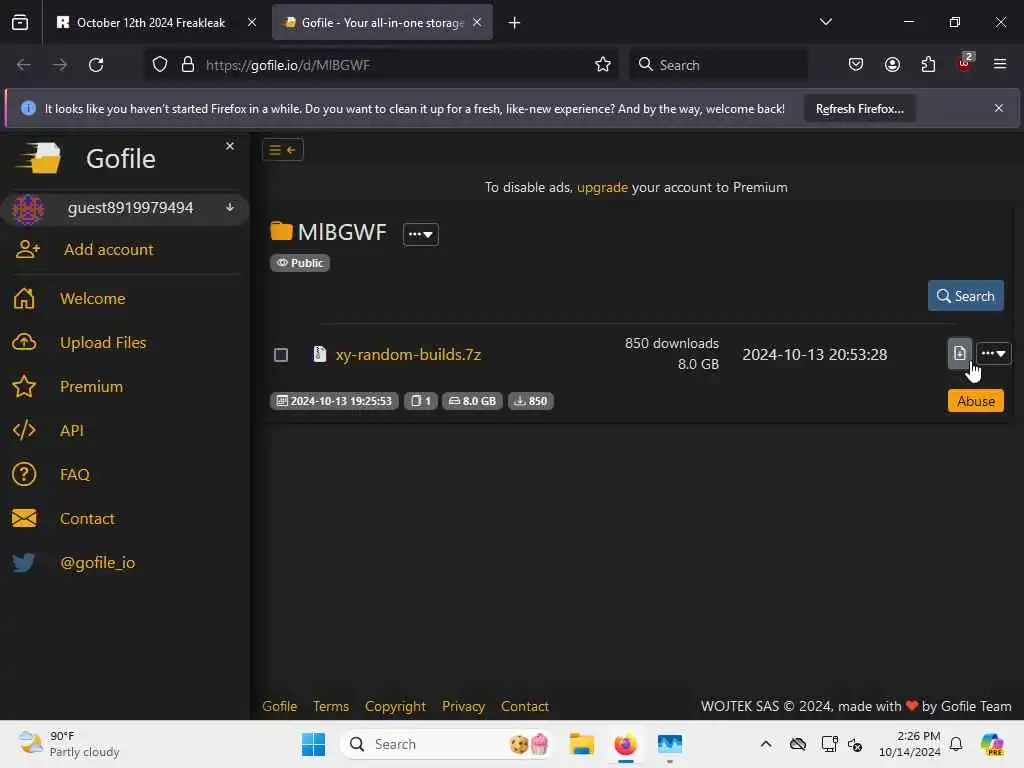This screenshot has height=768, width=1024.
Task: Click the Copyright footer link
Action: click(395, 706)
